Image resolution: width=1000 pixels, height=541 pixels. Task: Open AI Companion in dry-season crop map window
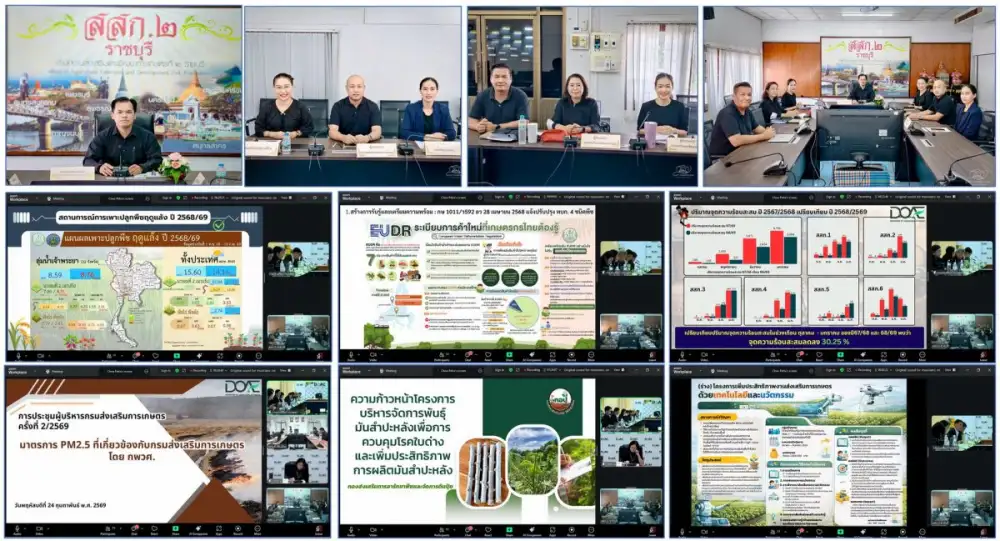coord(200,355)
